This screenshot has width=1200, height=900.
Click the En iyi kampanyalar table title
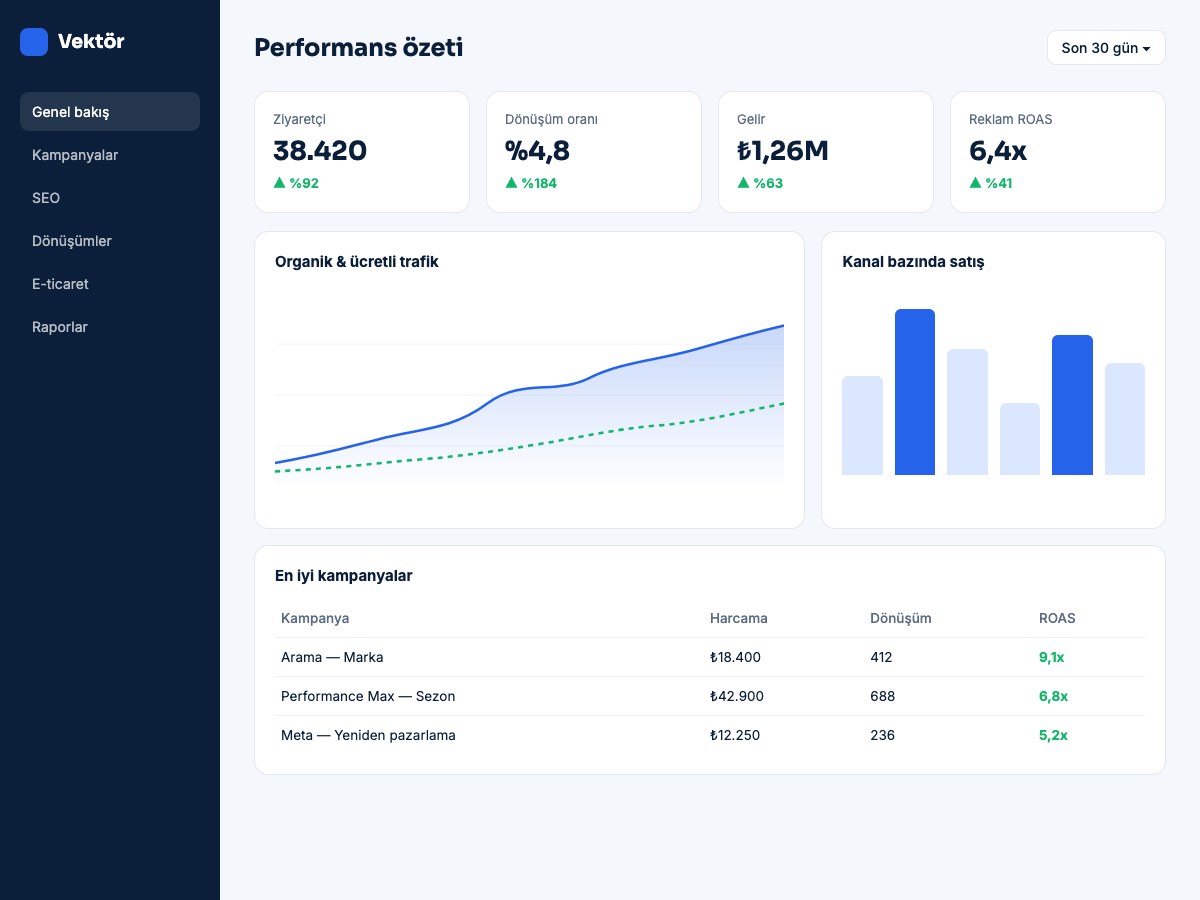tap(344, 576)
